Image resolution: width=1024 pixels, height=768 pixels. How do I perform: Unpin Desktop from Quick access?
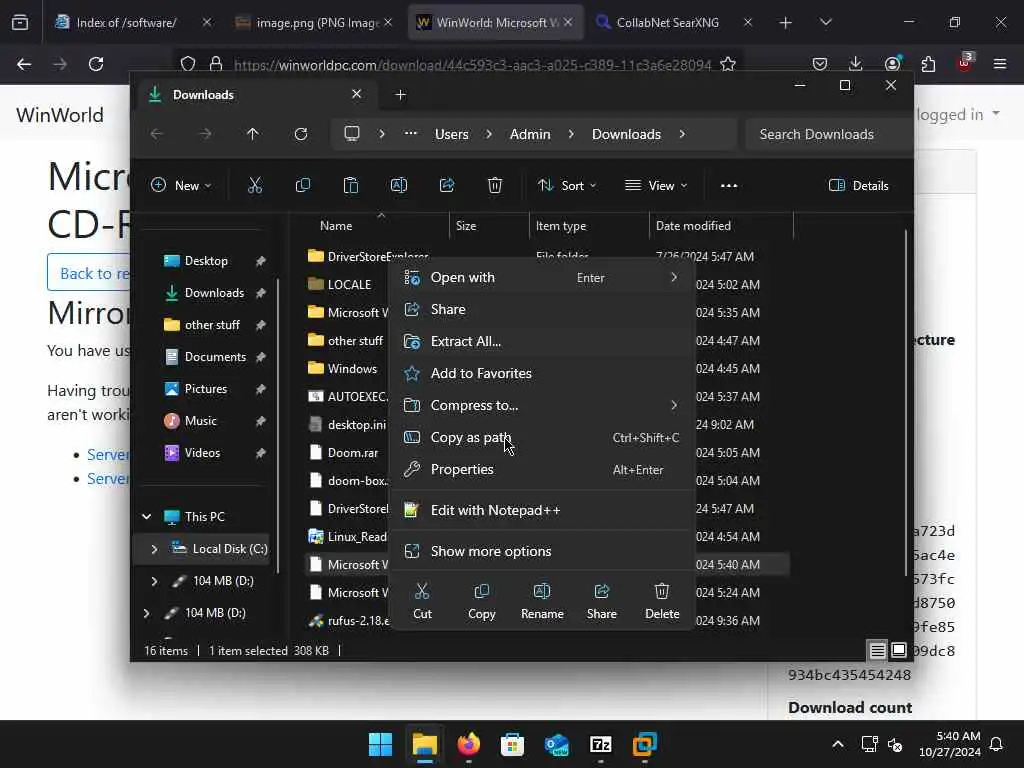[261, 261]
